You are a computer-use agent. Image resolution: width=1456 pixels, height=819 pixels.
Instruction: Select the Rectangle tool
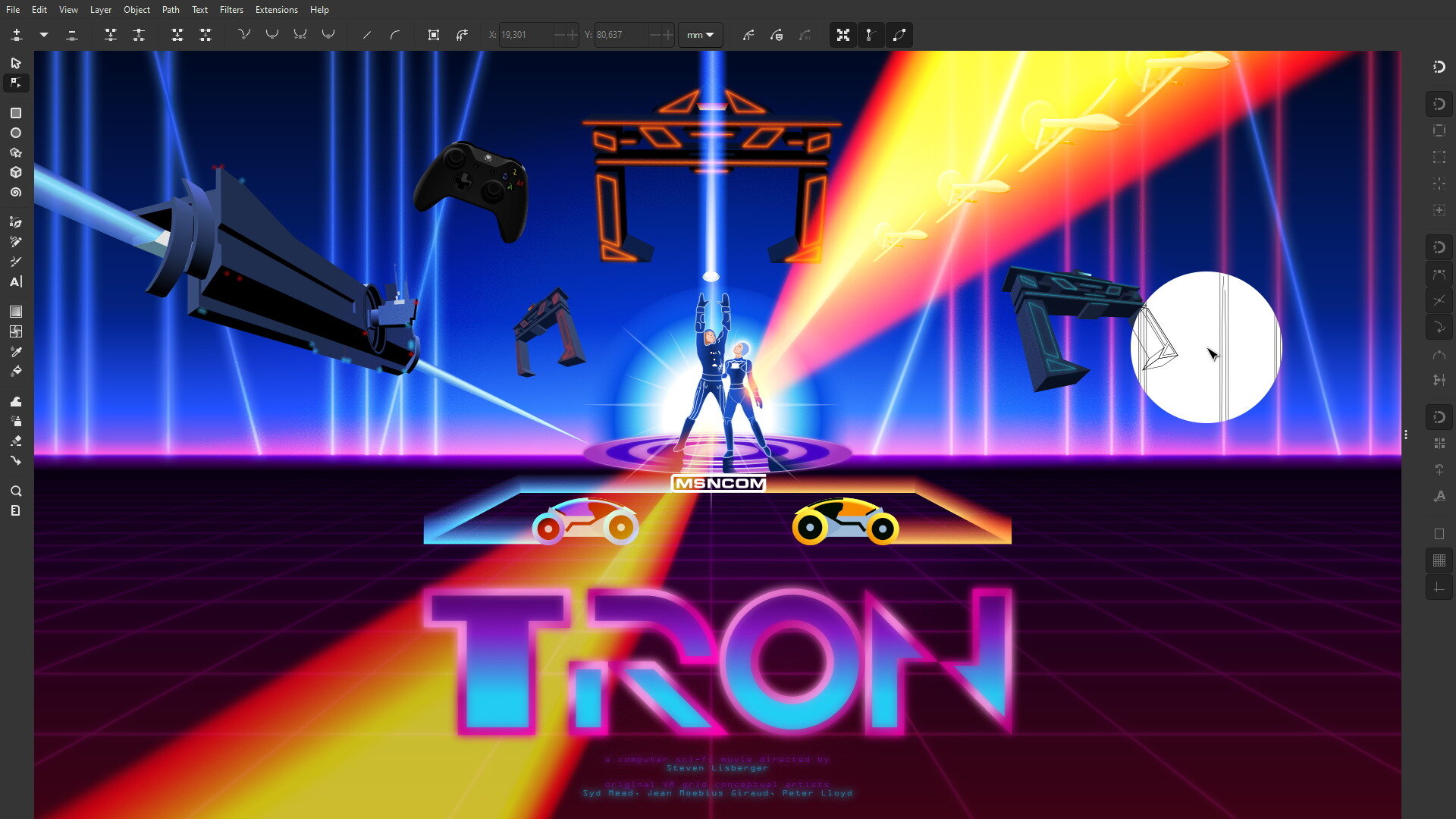(15, 113)
